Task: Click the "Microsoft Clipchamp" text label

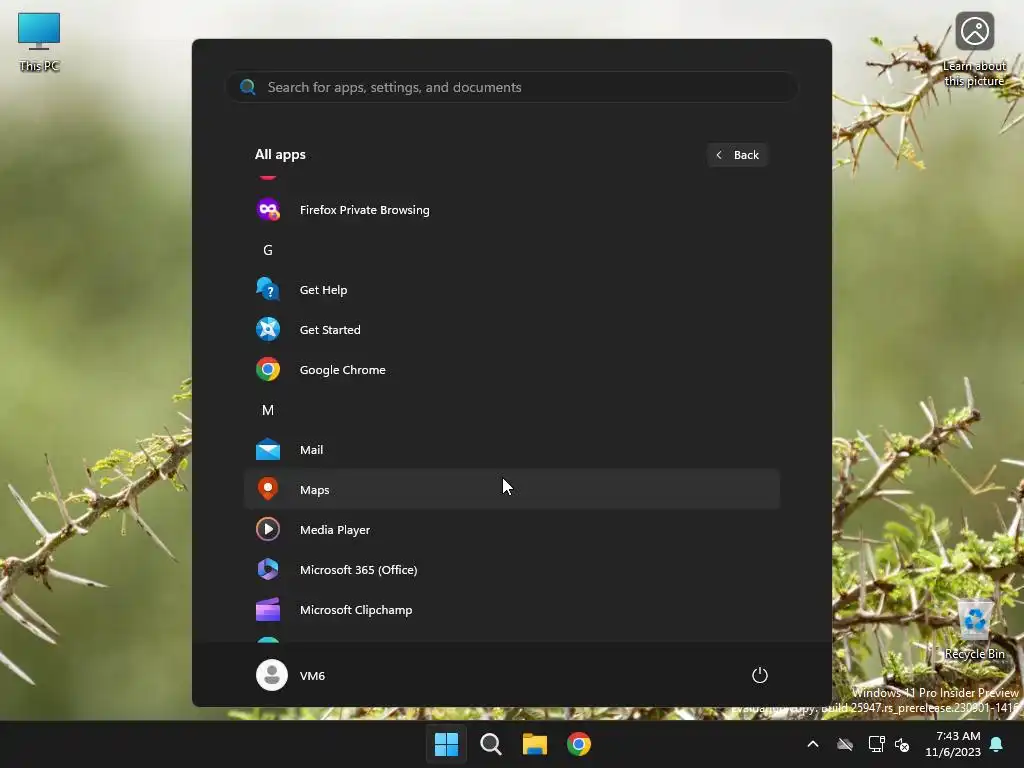Action: point(356,610)
